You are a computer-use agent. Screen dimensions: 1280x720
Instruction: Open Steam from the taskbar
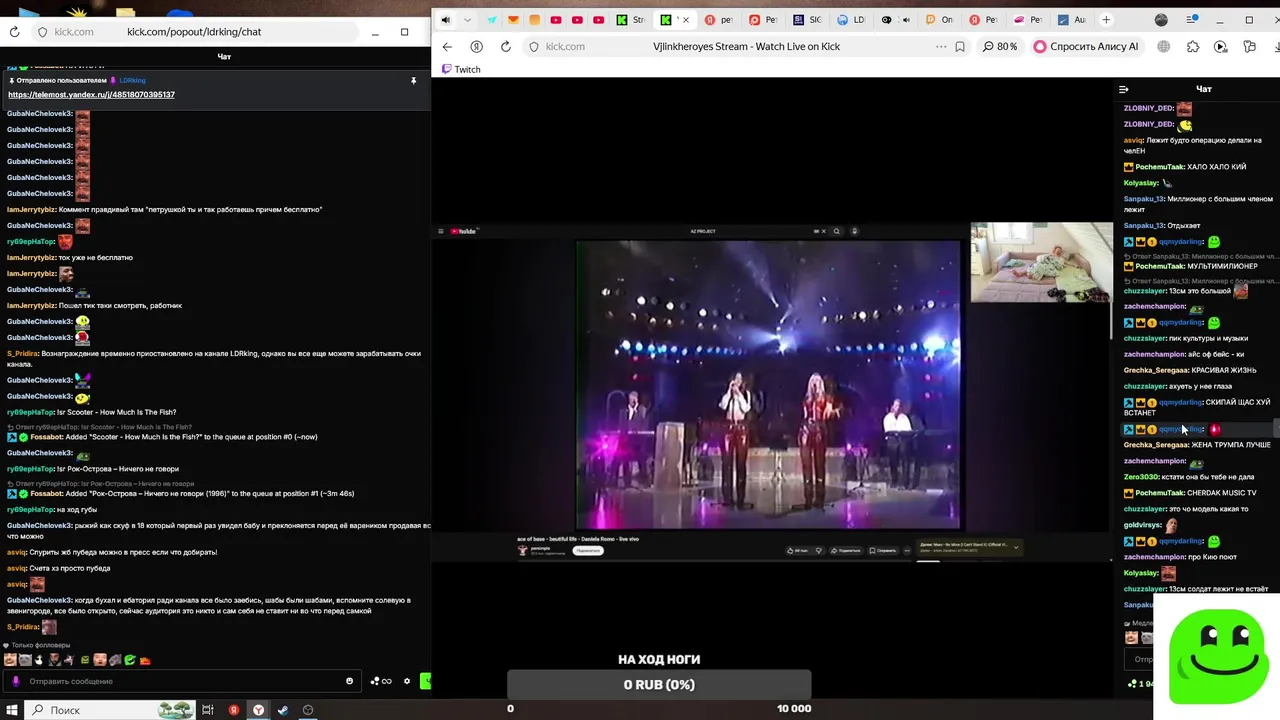tap(283, 710)
